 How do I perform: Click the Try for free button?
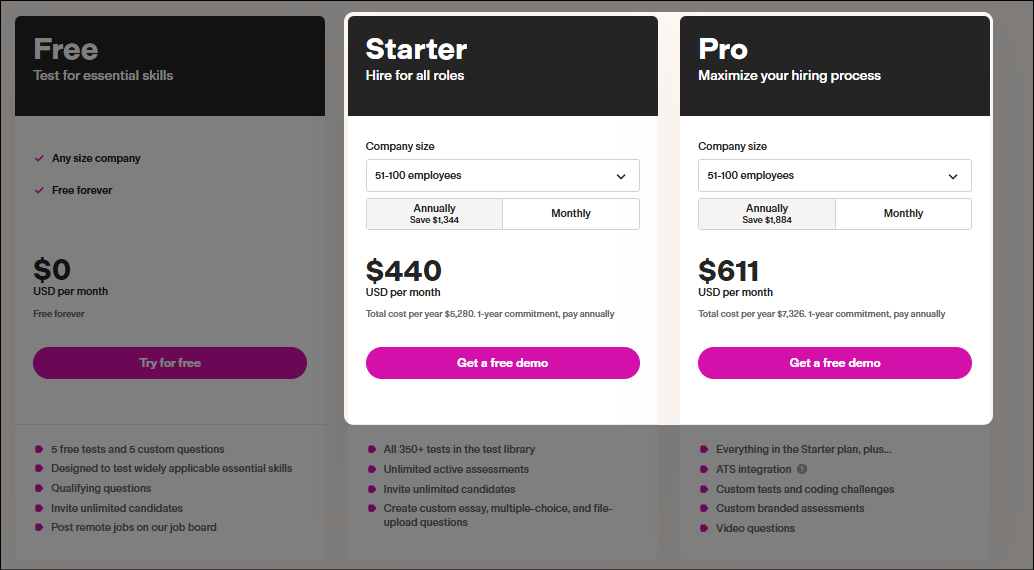170,363
